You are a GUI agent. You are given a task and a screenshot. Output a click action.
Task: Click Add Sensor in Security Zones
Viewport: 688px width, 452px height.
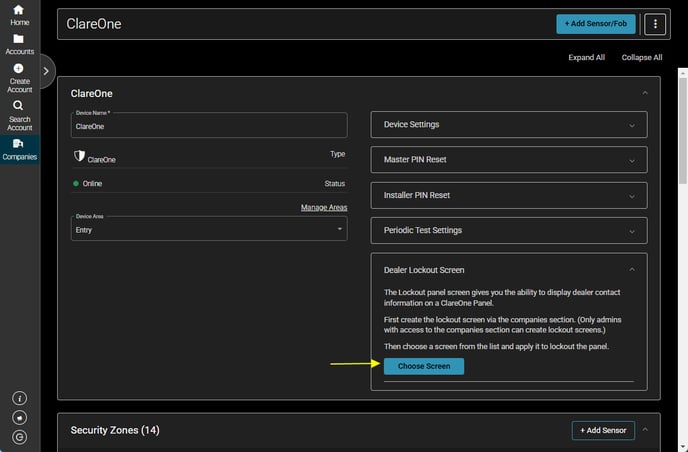tap(603, 430)
